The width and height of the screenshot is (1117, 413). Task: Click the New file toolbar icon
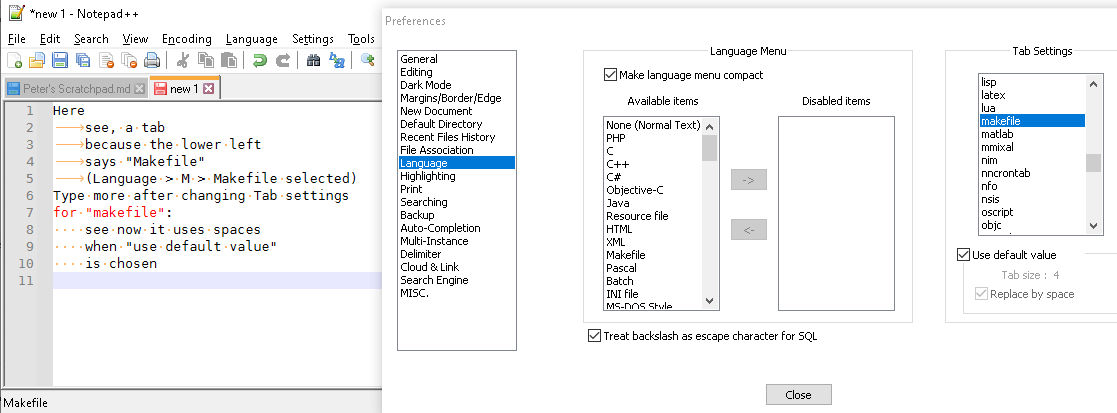point(14,61)
